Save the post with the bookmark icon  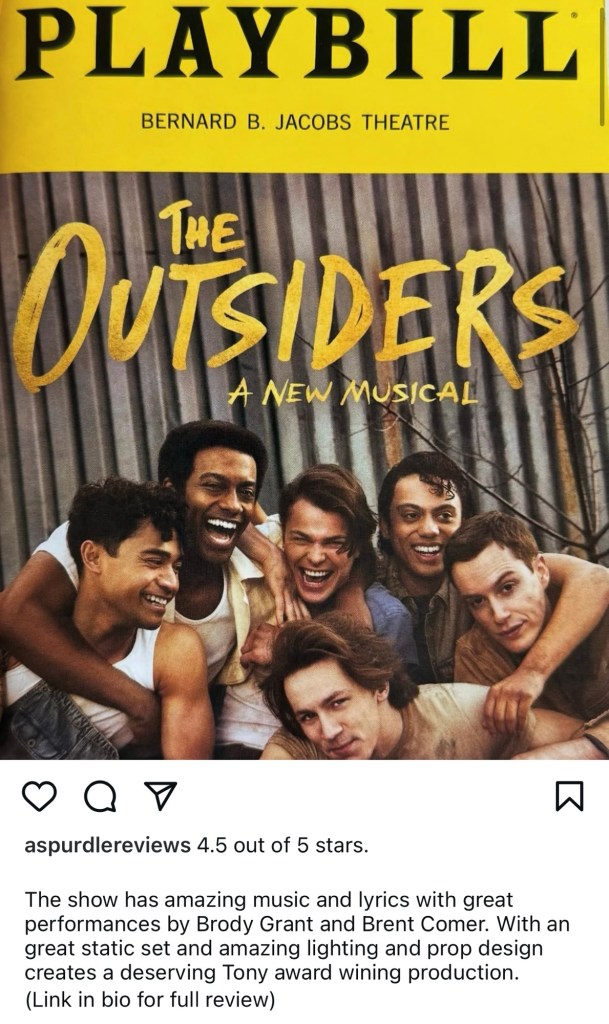tap(569, 797)
